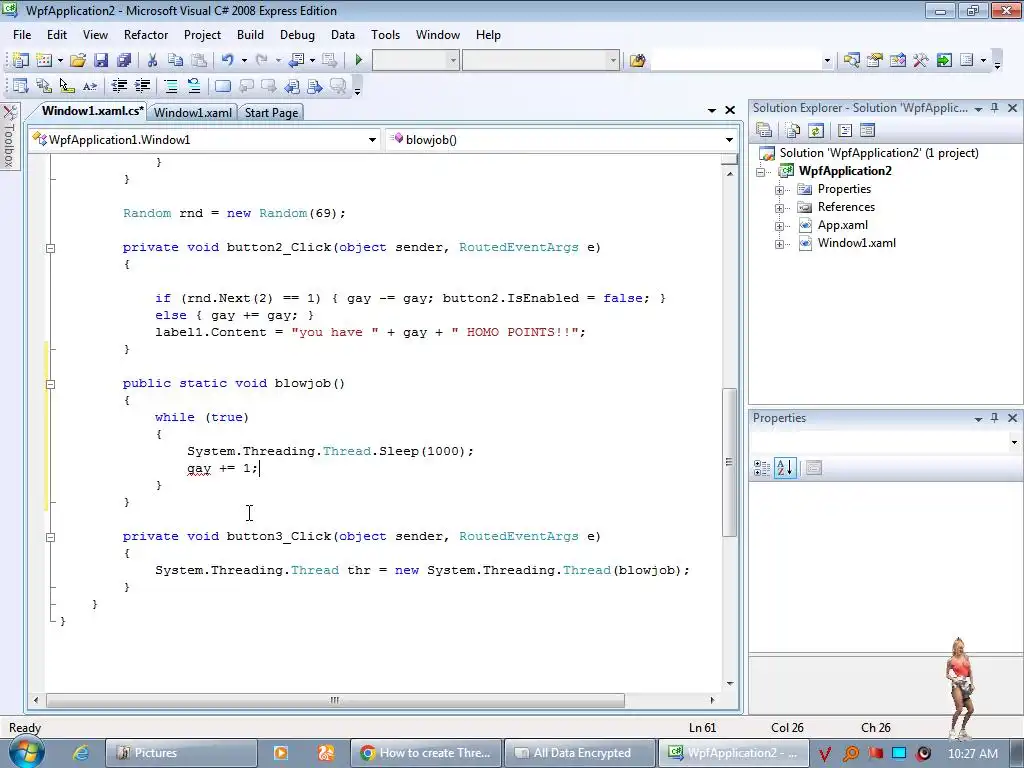Collapse the button2_Click method outline
The height and width of the screenshot is (768, 1024).
(x=50, y=248)
